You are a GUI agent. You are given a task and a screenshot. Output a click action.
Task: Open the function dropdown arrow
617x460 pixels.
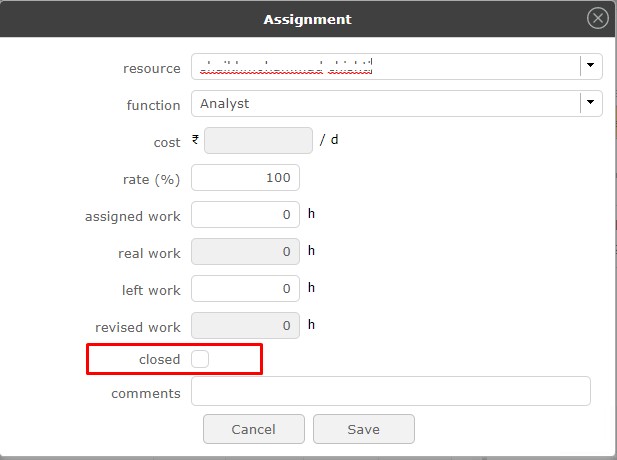591,103
